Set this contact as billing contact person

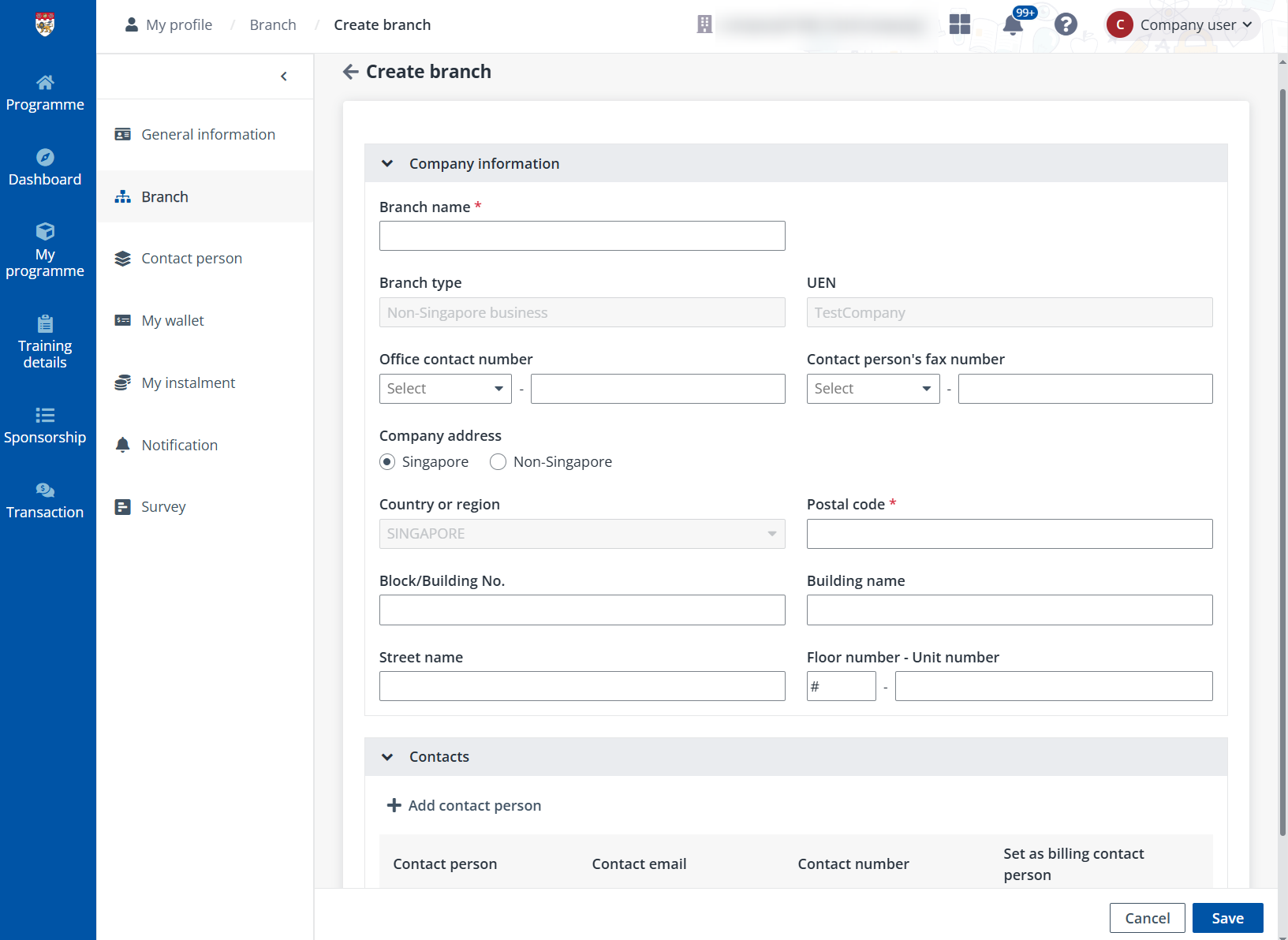pos(1073,864)
